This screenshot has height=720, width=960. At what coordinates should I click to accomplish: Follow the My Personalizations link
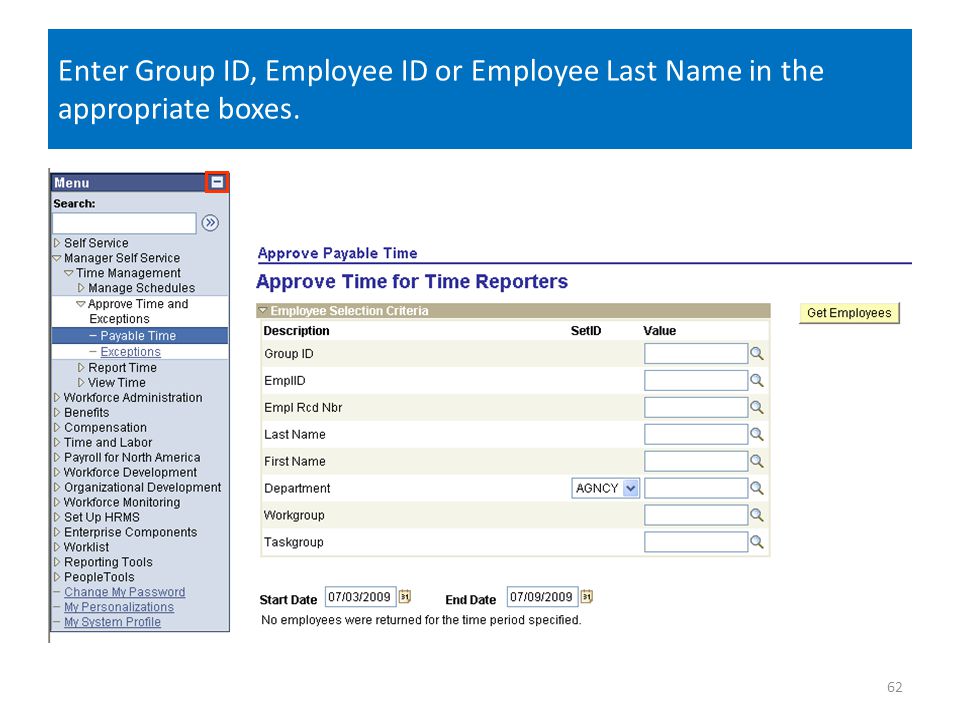[119, 607]
